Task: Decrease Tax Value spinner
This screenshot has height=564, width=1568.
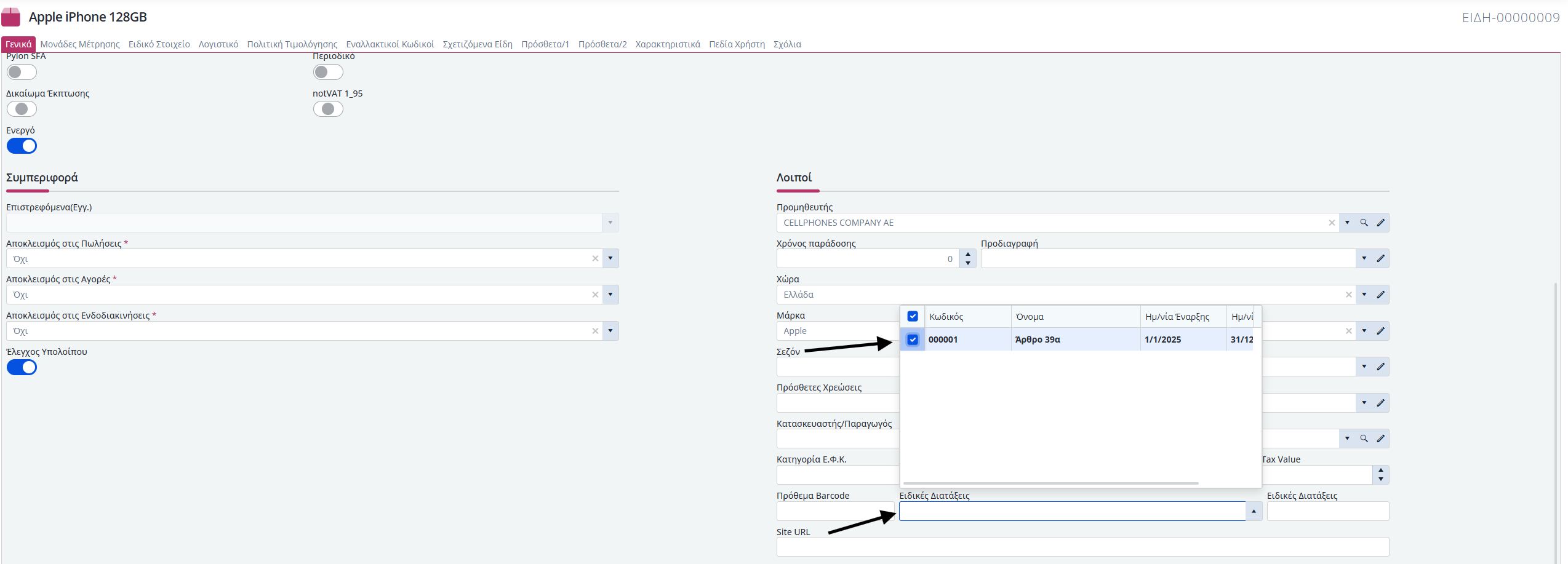Action: click(1381, 479)
